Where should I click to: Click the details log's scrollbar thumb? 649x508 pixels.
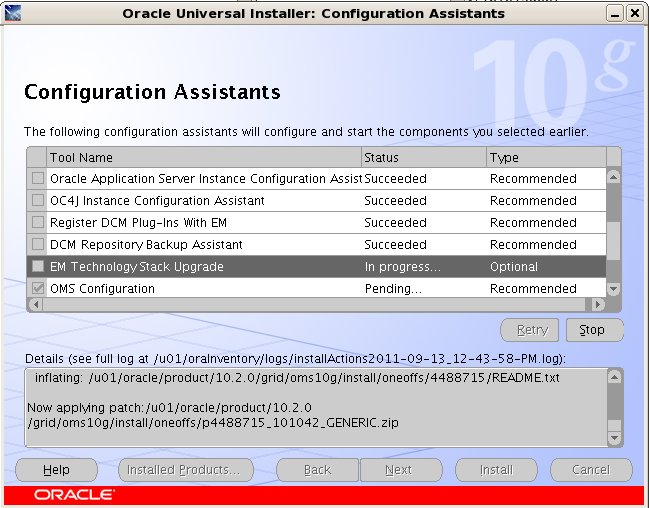tap(615, 425)
